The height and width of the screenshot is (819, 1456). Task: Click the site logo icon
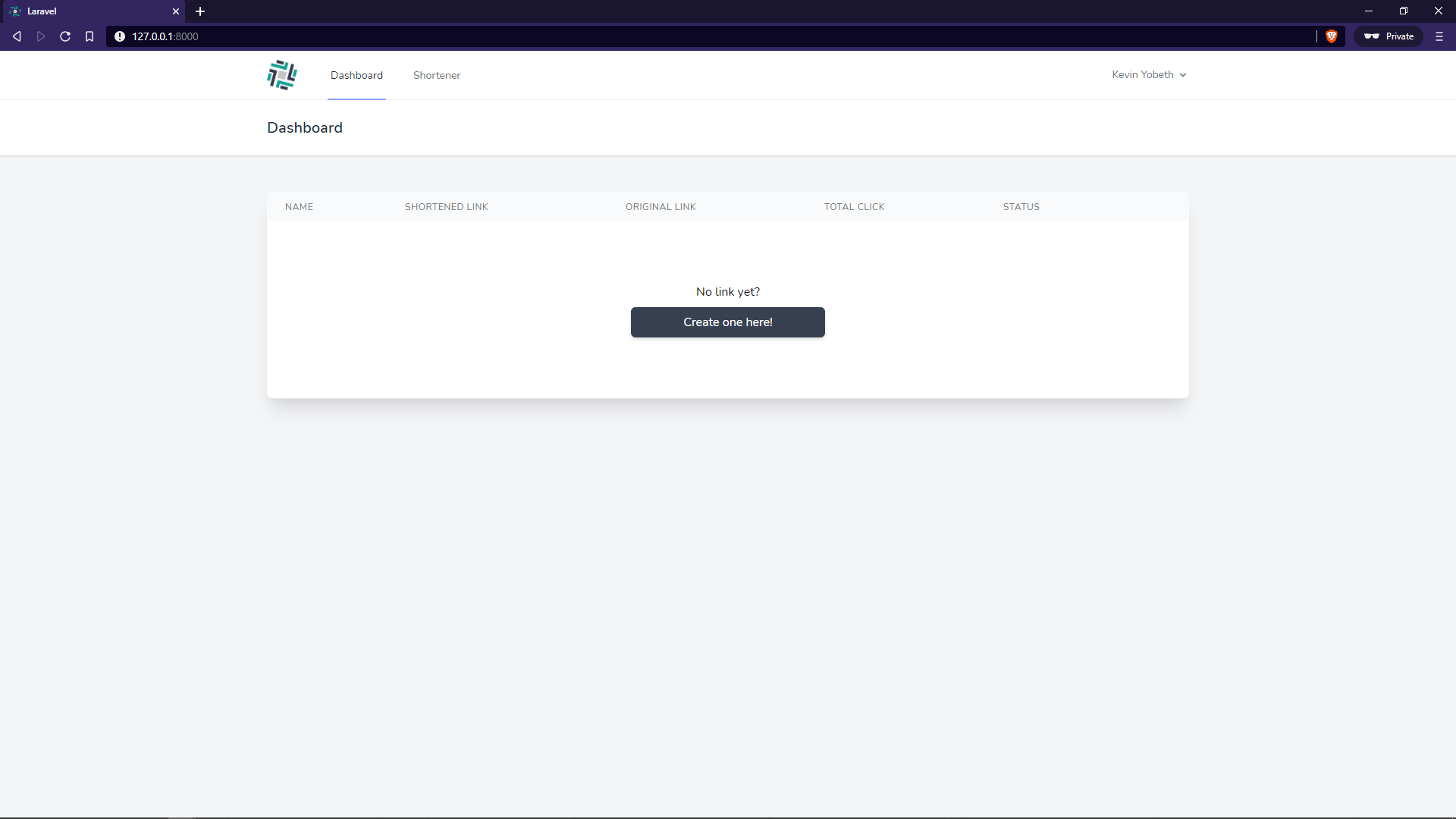[x=282, y=75]
